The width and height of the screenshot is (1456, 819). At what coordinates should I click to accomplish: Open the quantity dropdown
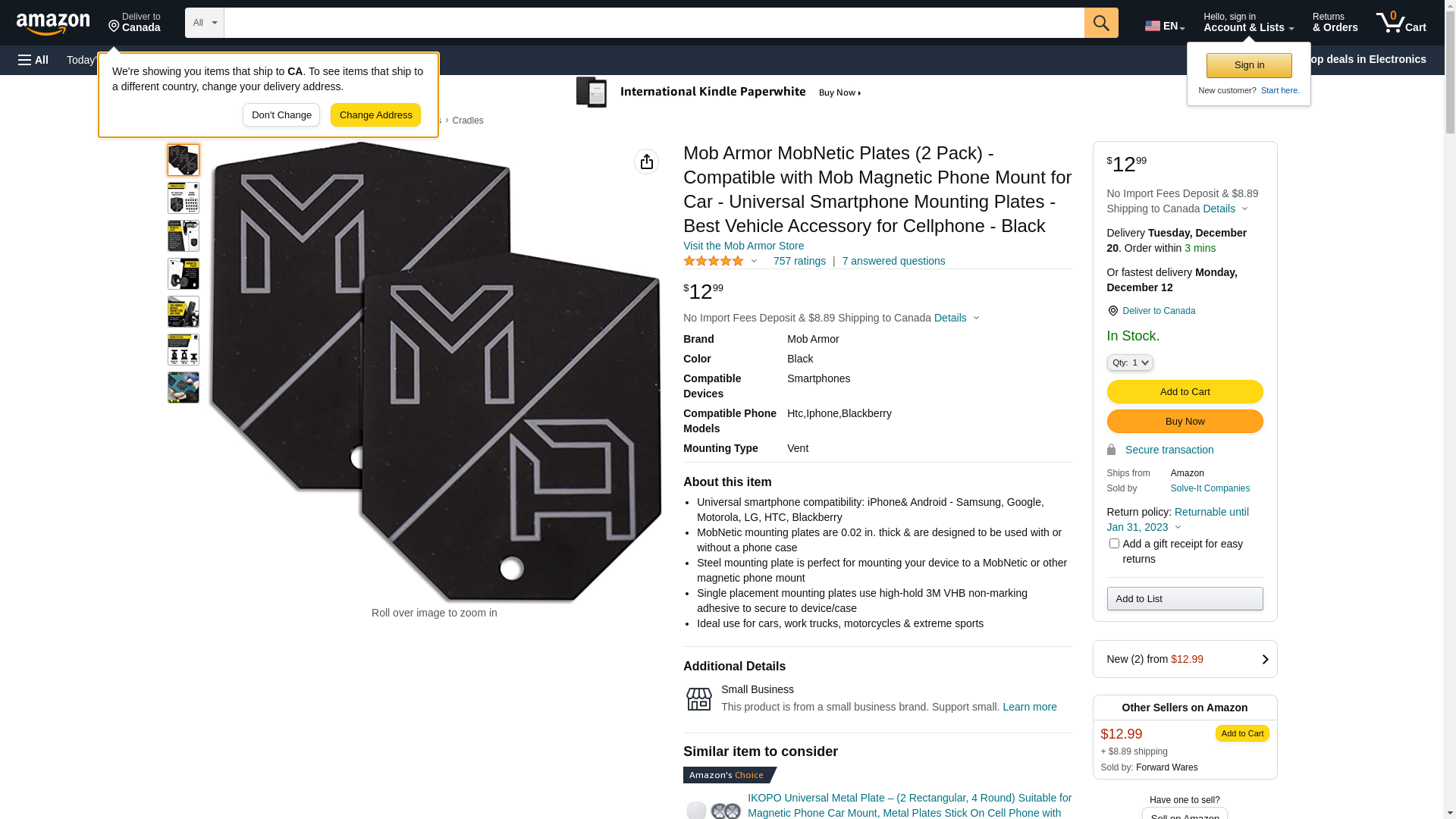tap(1130, 363)
